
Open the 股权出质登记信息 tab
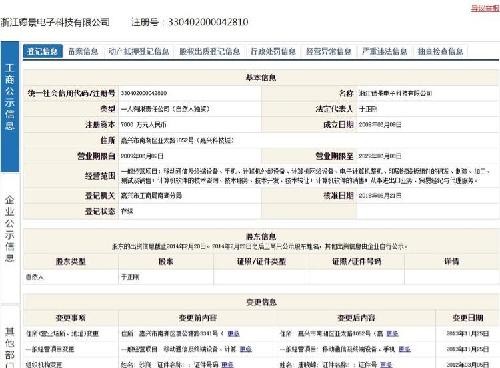click(x=210, y=51)
